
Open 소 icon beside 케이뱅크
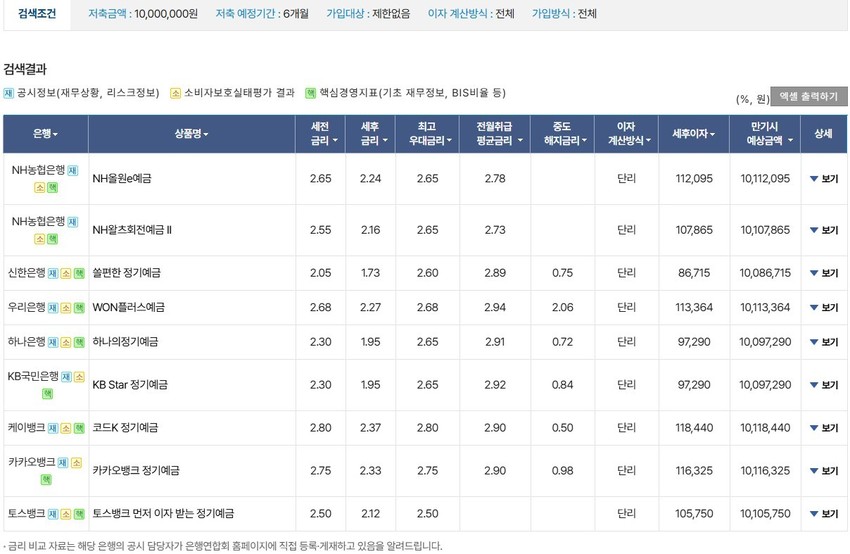coord(66,428)
